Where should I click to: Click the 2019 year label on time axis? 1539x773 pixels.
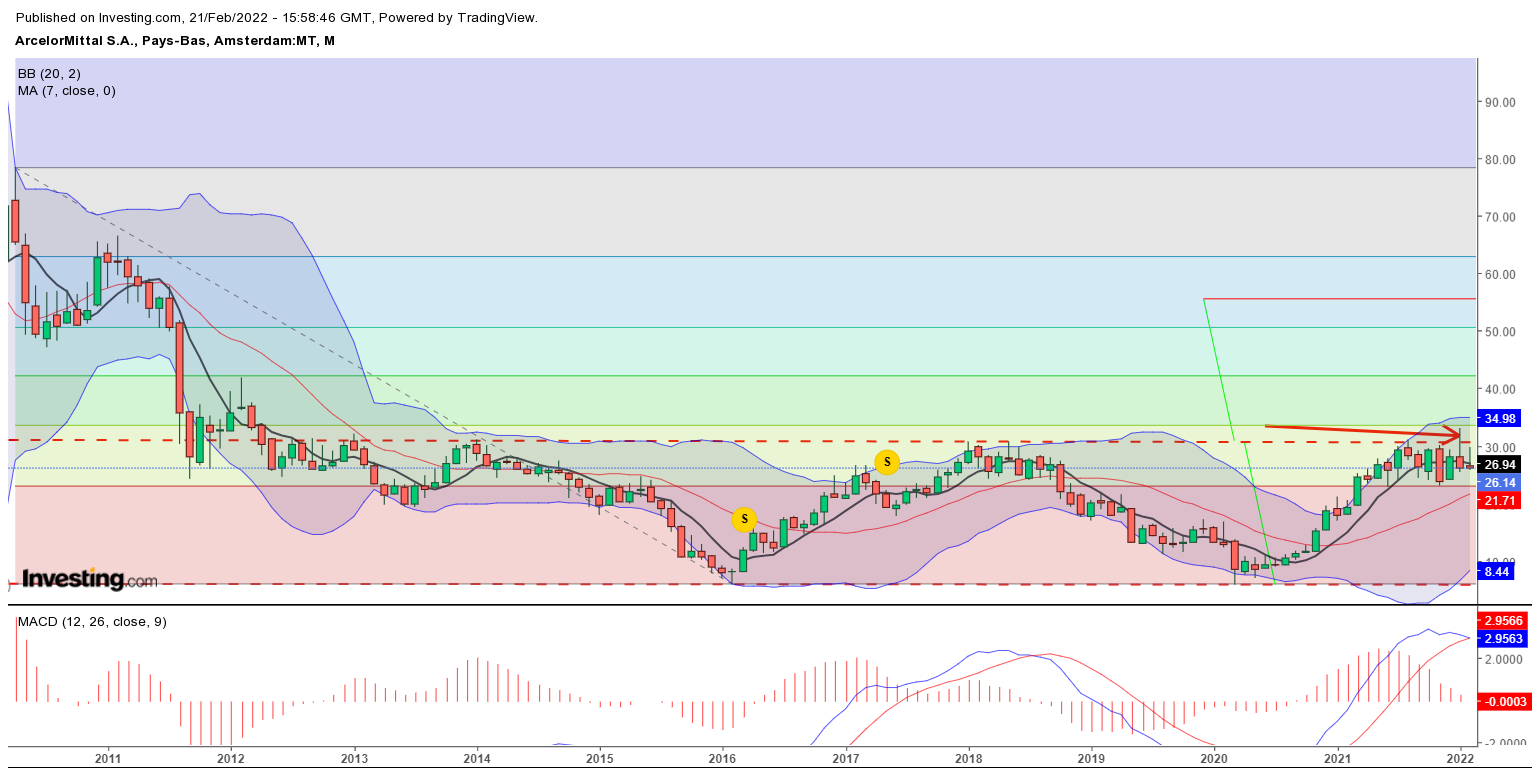(x=1092, y=759)
